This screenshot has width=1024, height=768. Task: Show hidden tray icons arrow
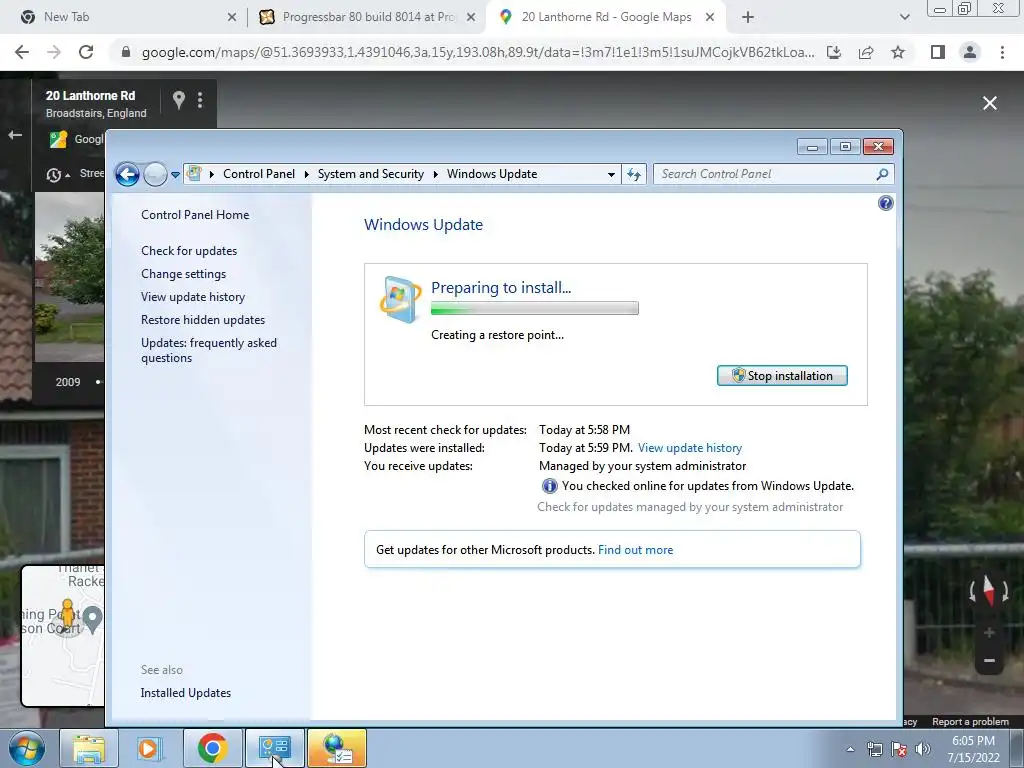click(850, 749)
